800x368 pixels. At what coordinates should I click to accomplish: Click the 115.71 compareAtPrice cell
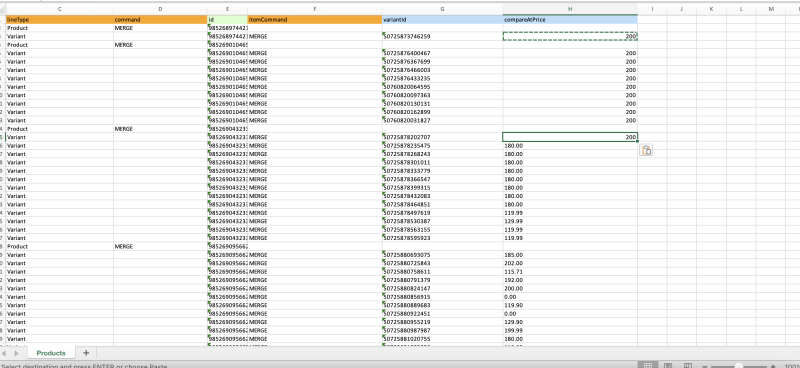coord(570,272)
